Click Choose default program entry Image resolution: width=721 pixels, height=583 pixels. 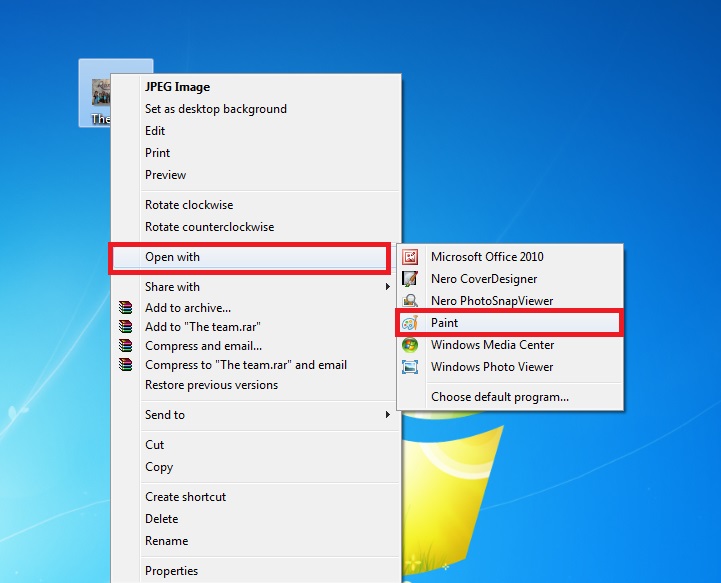pos(499,397)
